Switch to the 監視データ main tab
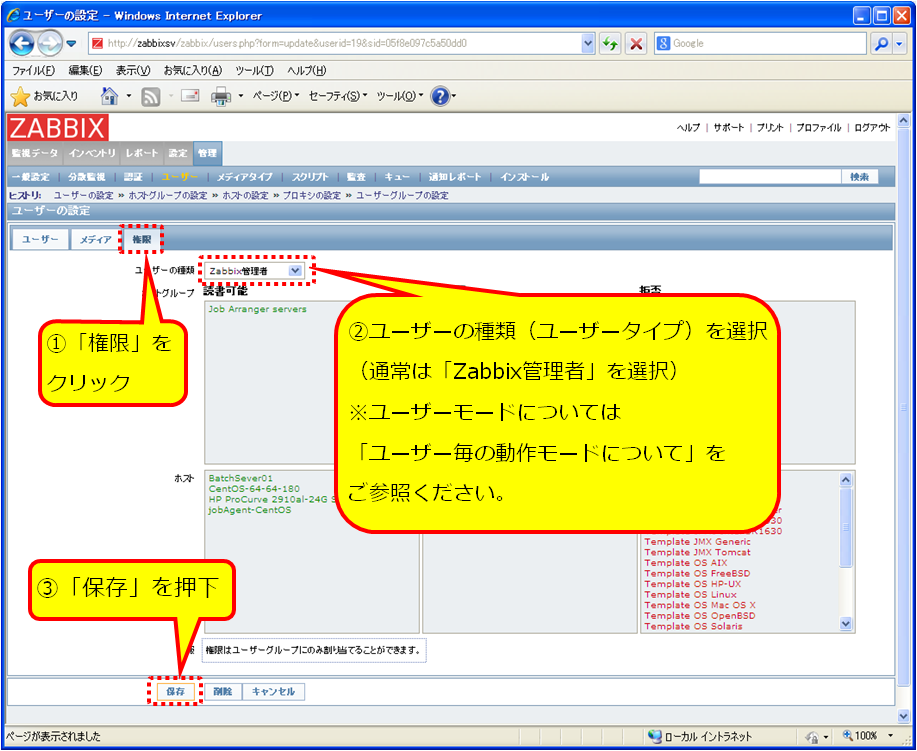This screenshot has width=917, height=751. (x=35, y=153)
